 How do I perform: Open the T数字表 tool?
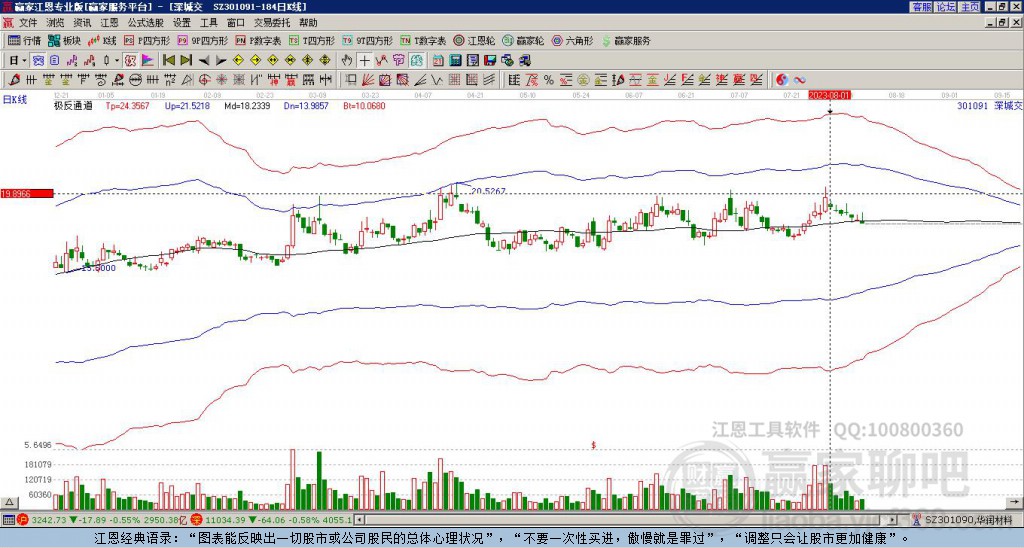[423, 40]
